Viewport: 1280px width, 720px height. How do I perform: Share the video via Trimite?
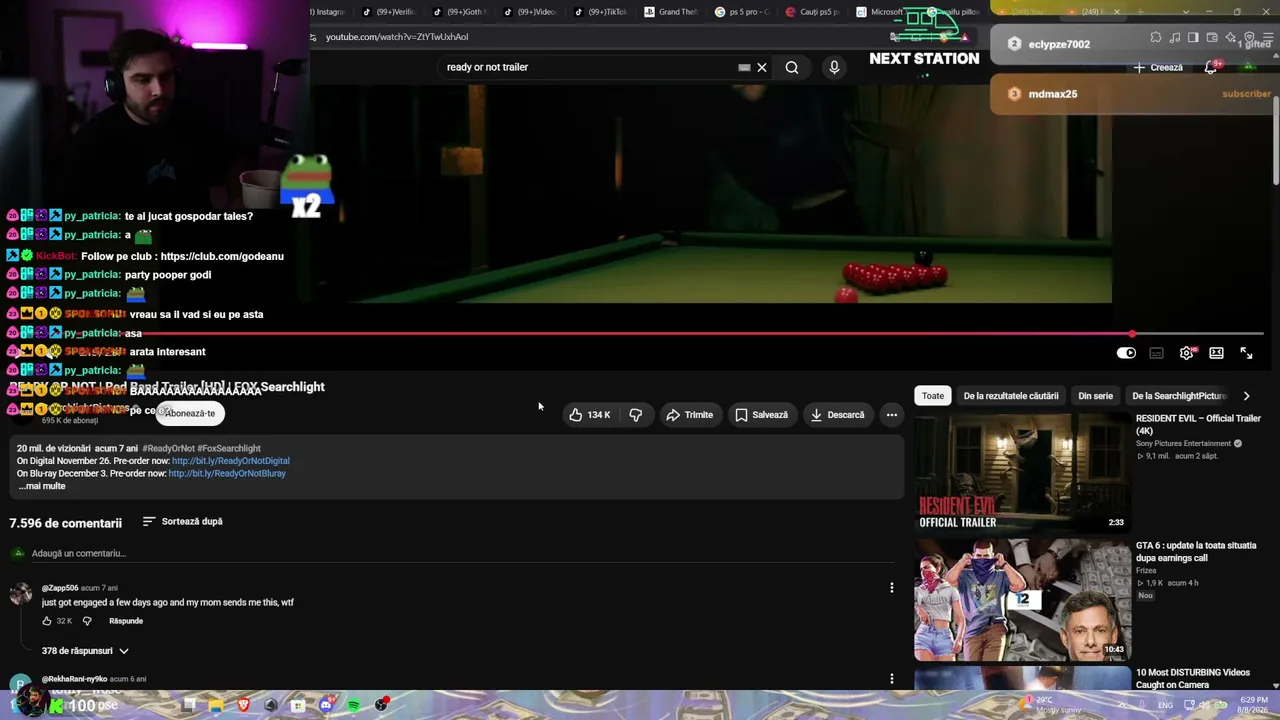pos(690,415)
